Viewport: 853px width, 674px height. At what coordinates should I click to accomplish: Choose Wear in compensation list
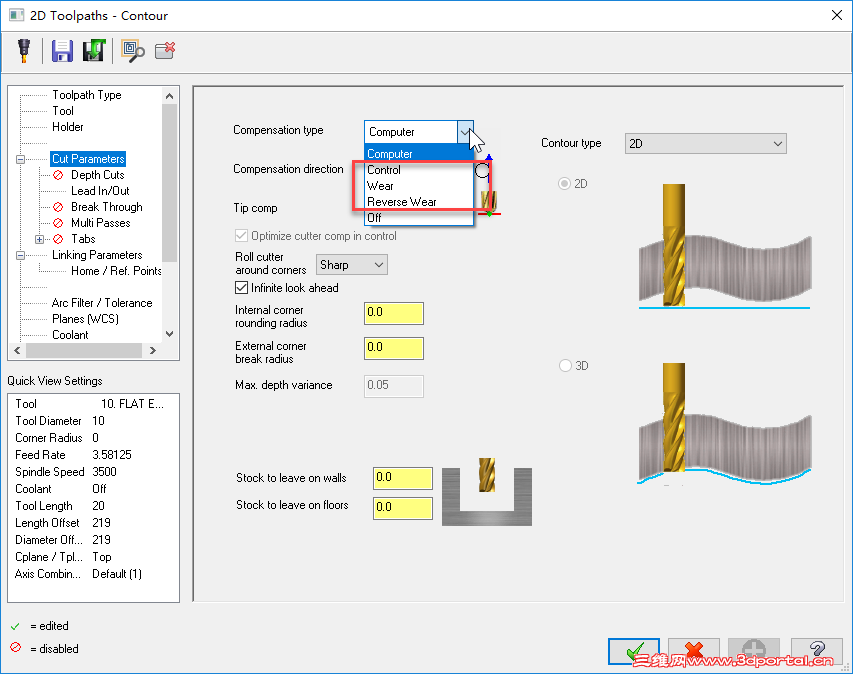(x=418, y=186)
